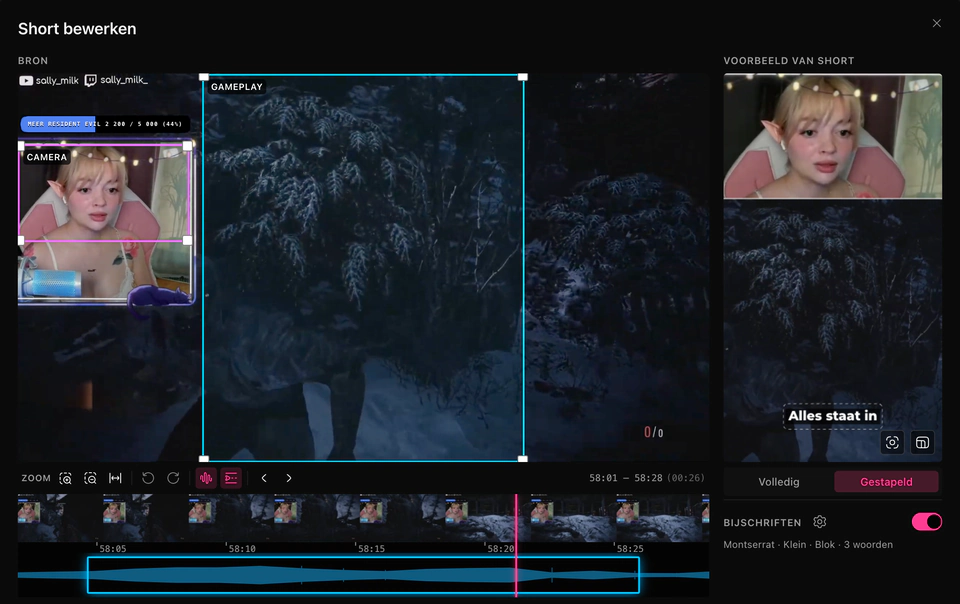This screenshot has width=960, height=604.
Task: Go to previous clip arrow
Action: click(x=264, y=478)
